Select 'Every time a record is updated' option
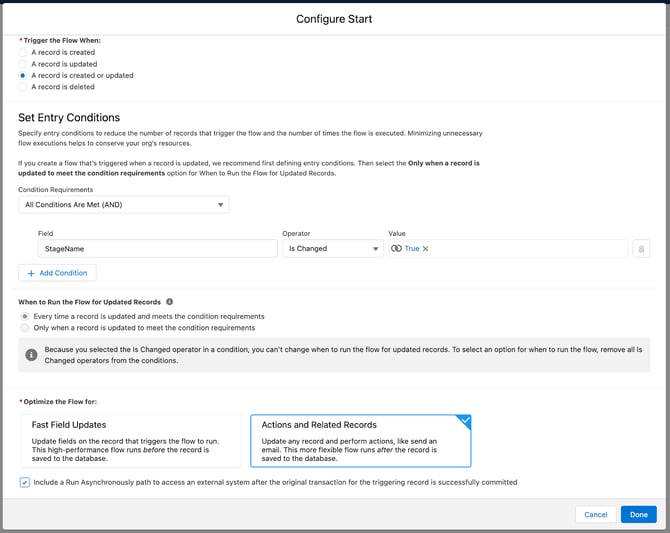The width and height of the screenshot is (670, 533). (25, 316)
